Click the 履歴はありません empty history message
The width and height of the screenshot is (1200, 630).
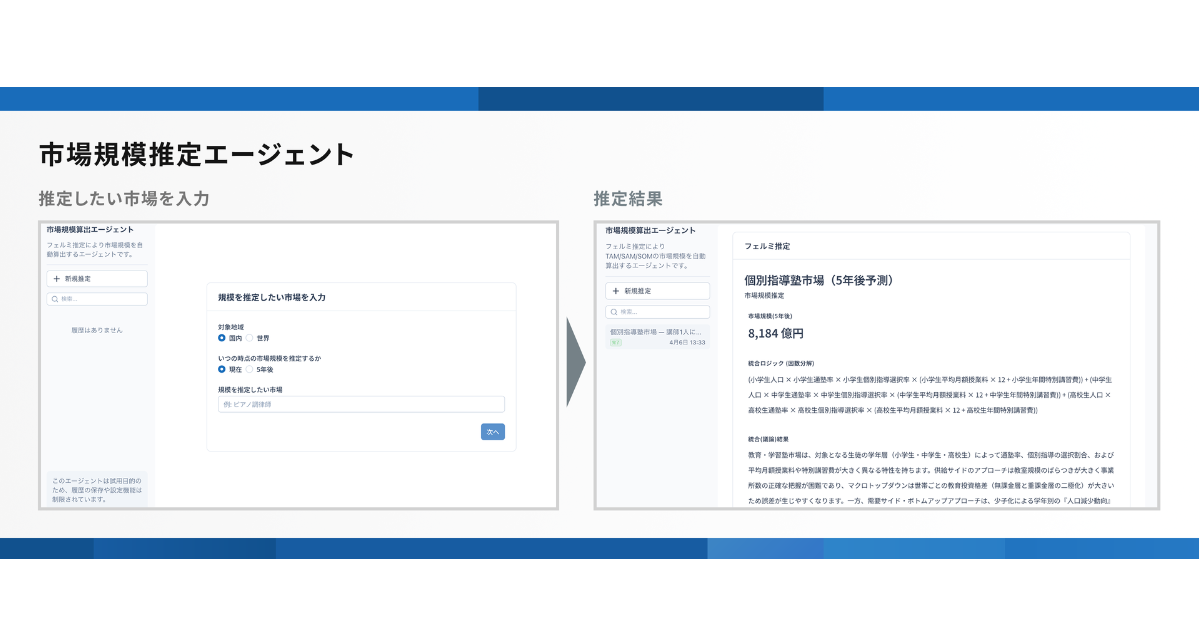pyautogui.click(x=97, y=330)
